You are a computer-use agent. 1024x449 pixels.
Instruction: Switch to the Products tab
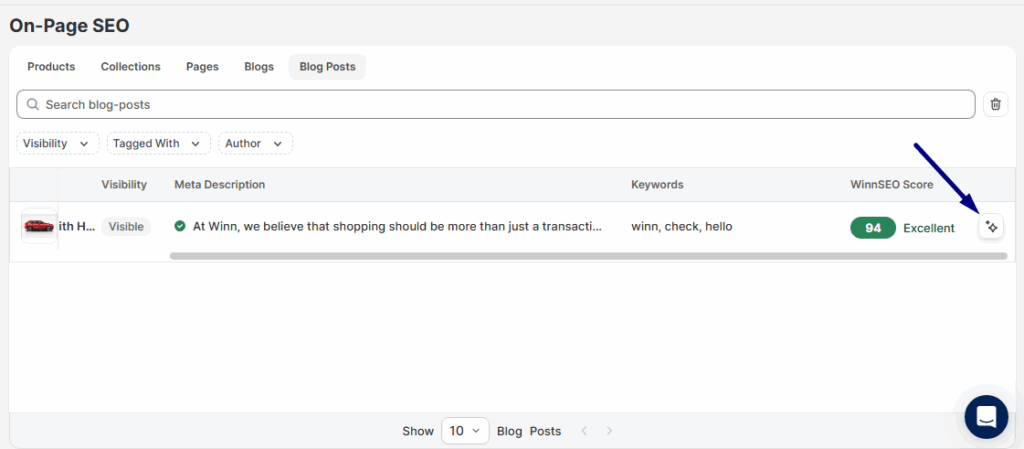[51, 67]
